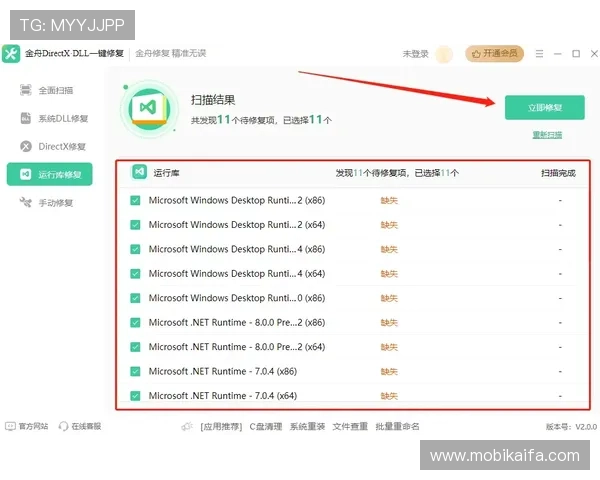The image size is (600, 480).
Task: Toggle .NET Runtime 7.0.4 (x64) checkbox
Action: point(135,395)
